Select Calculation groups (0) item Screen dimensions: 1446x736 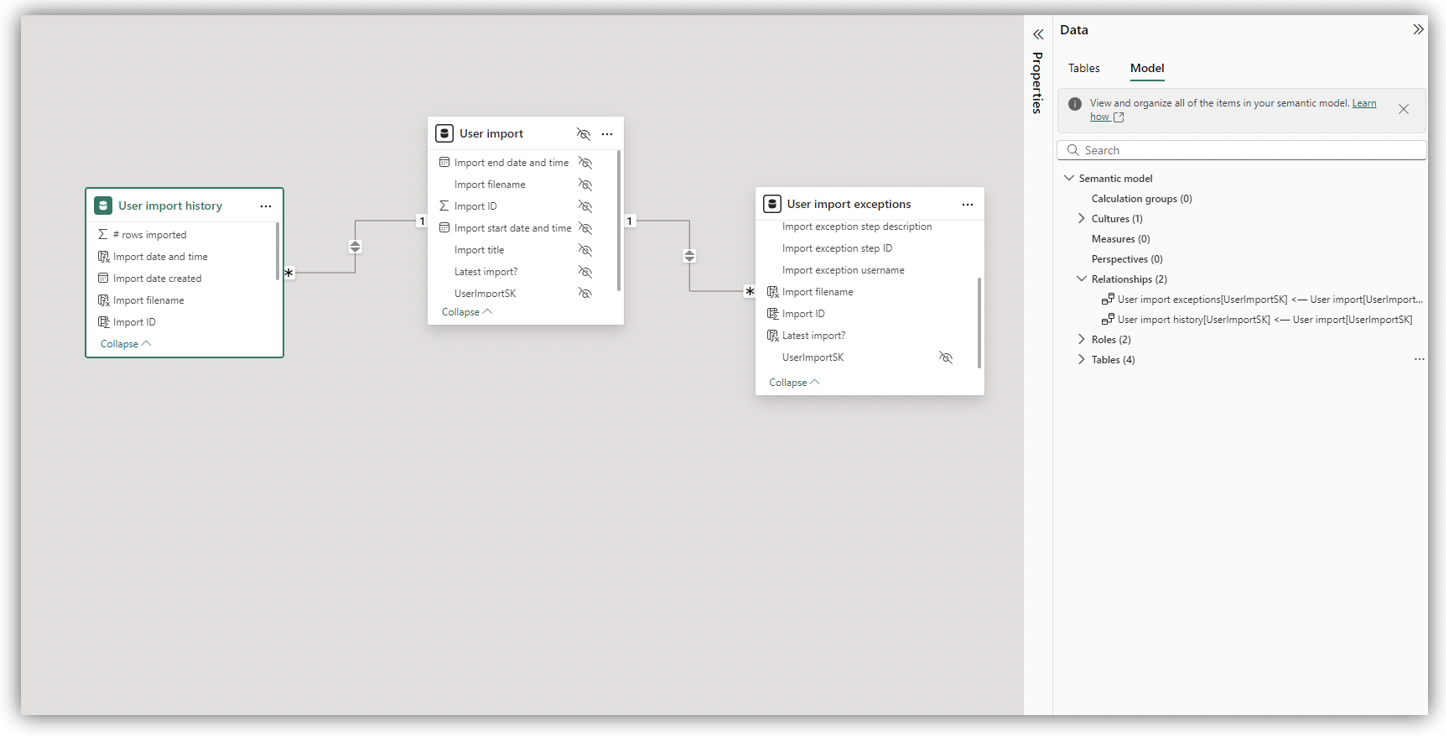(x=1142, y=198)
